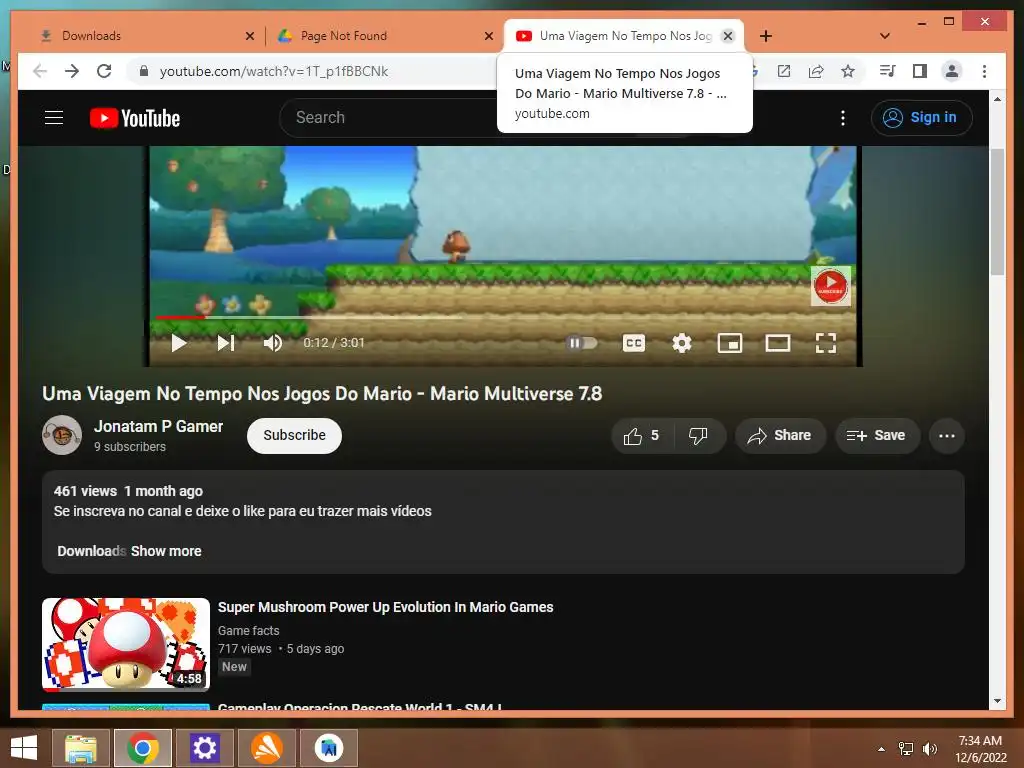Seek on the video progress bar
The image size is (1024, 768).
point(504,317)
